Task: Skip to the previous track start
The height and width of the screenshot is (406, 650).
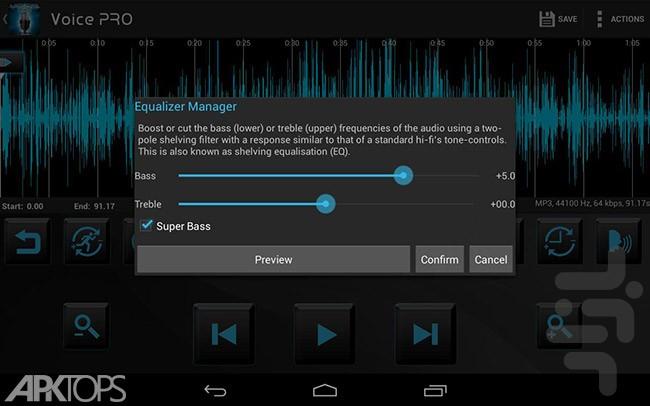Action: [x=224, y=334]
